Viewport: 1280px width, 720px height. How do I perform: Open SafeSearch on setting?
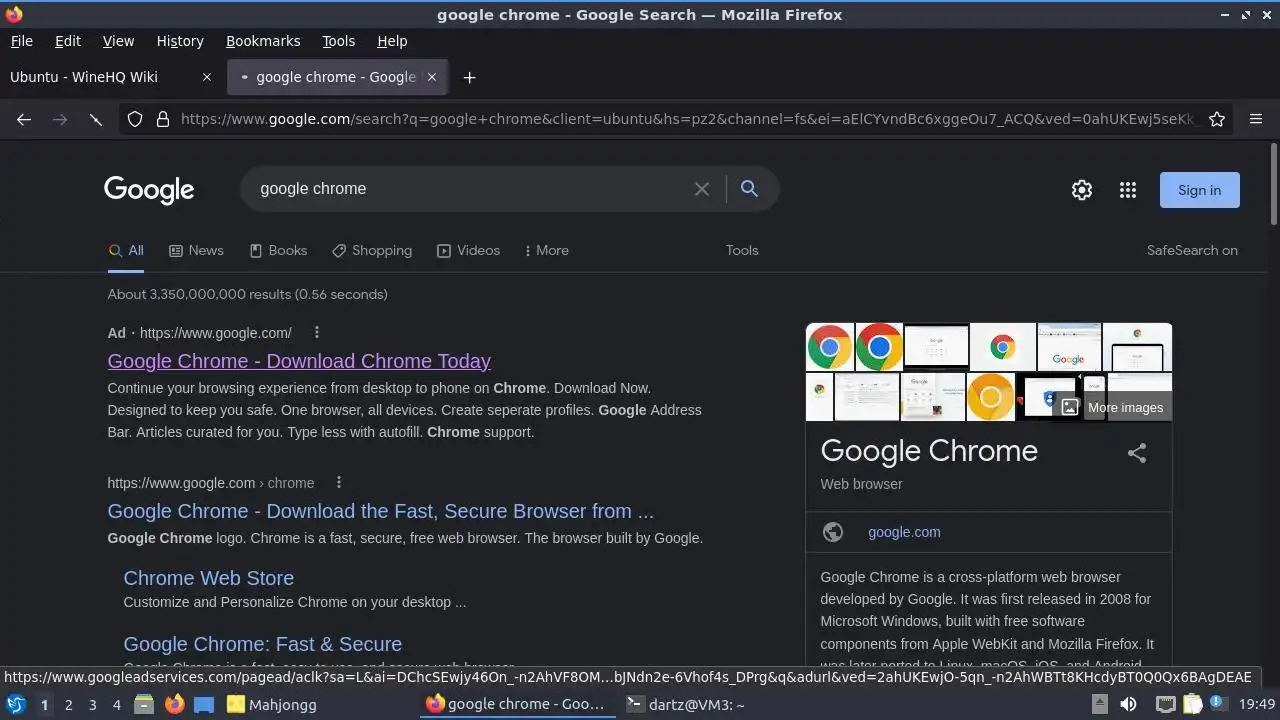1192,250
